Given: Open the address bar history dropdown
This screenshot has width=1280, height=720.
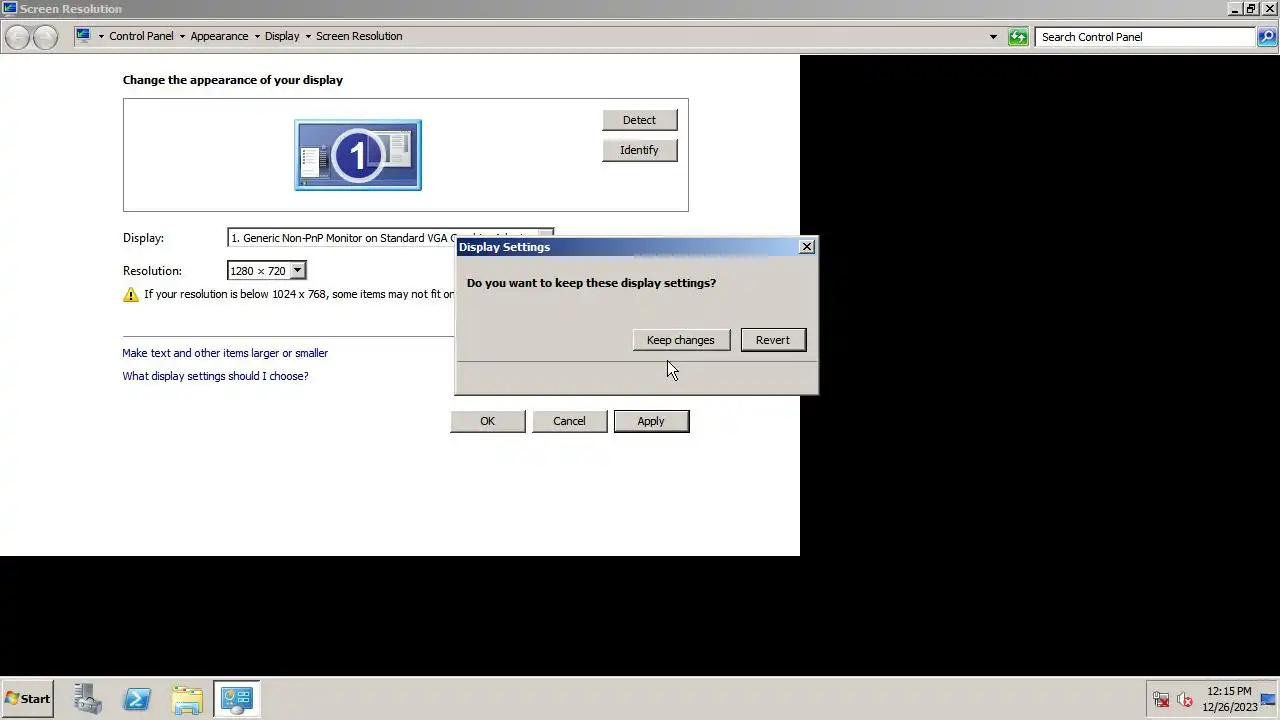Looking at the screenshot, I should click(993, 37).
